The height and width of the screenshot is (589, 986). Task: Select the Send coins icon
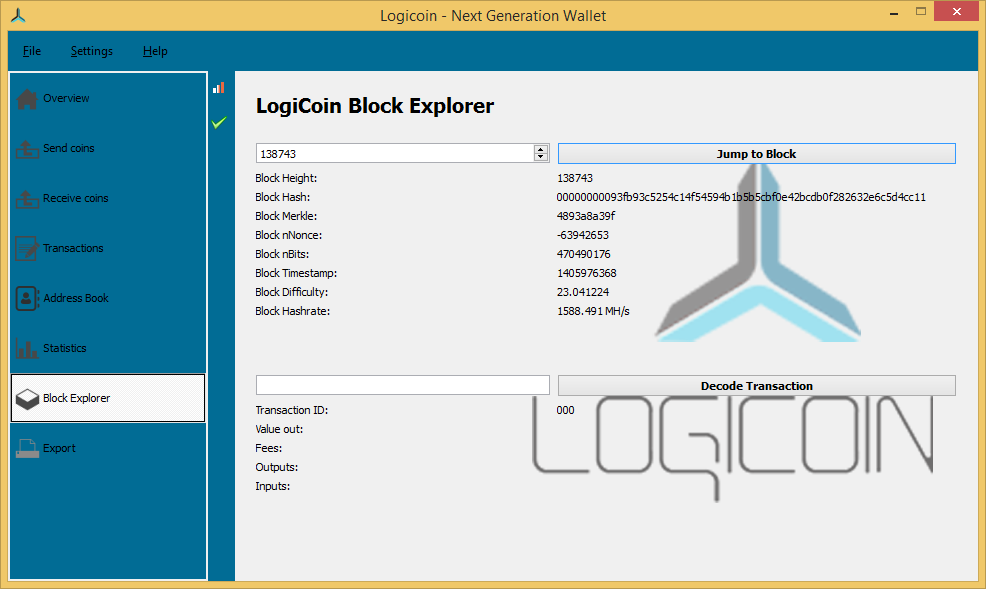[x=27, y=149]
